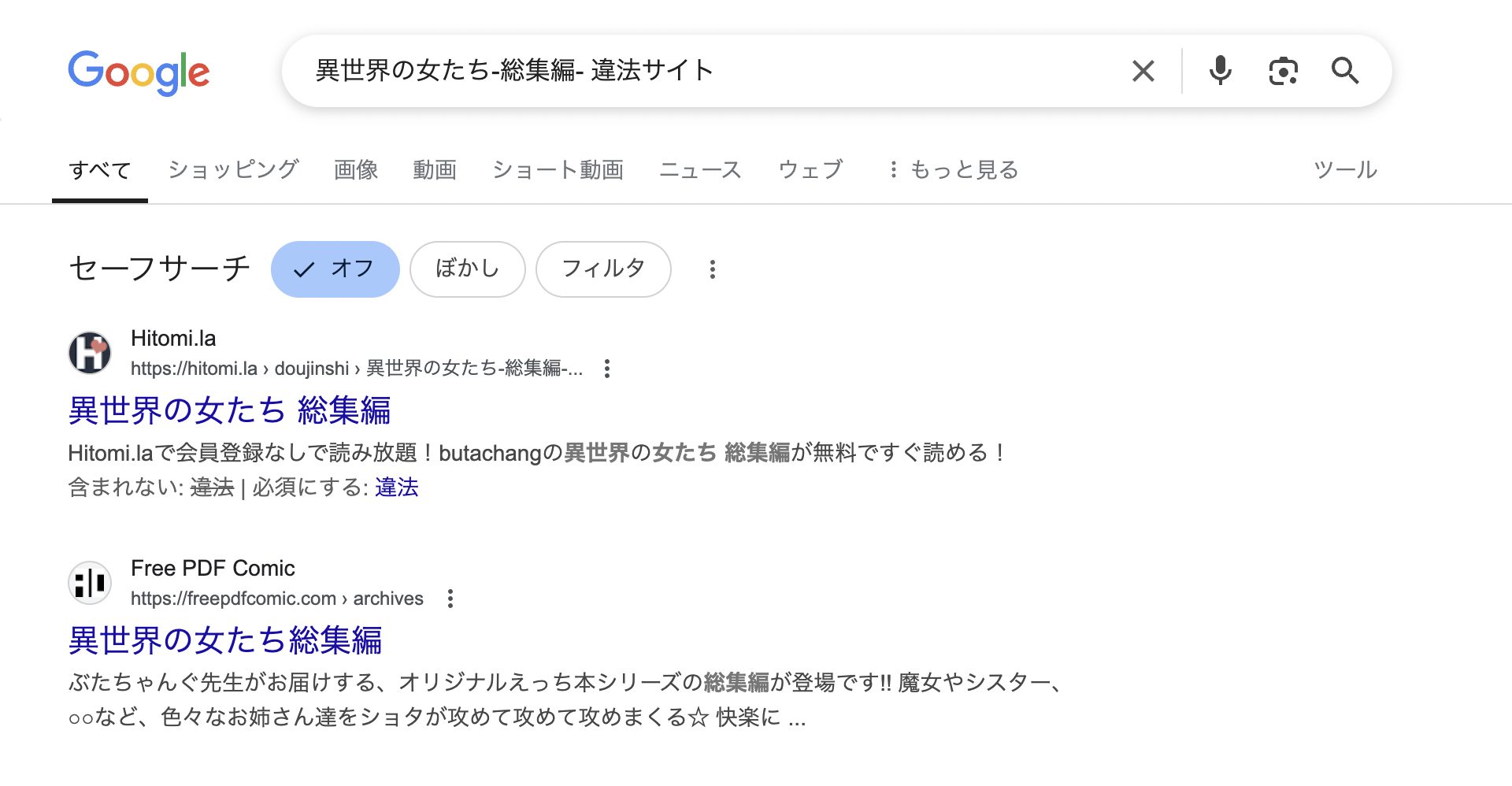Click inside the search query input field
The image size is (1512, 786).
[709, 69]
